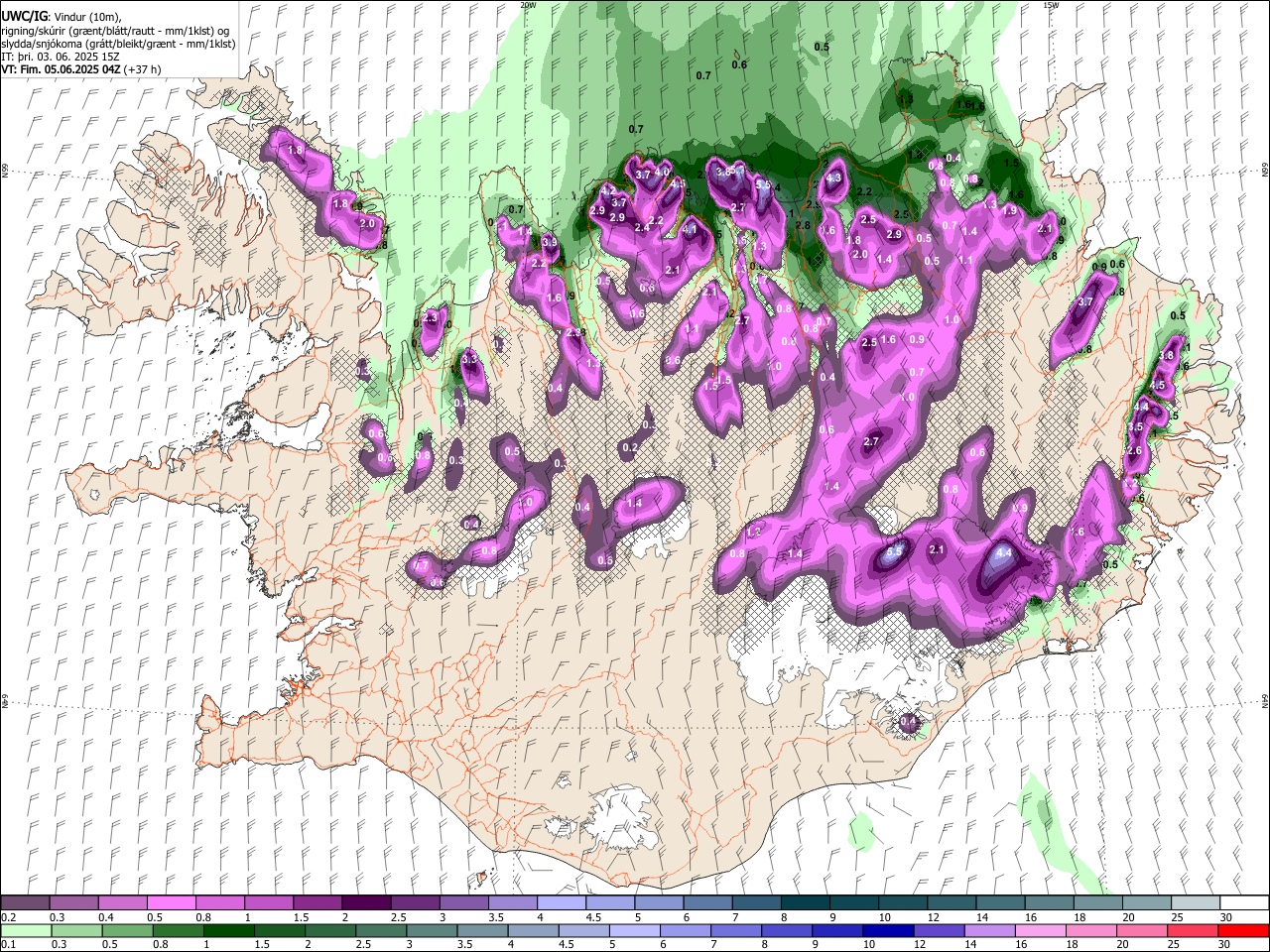Click the 4.4 value left of the 2.6 value

click(1004, 553)
